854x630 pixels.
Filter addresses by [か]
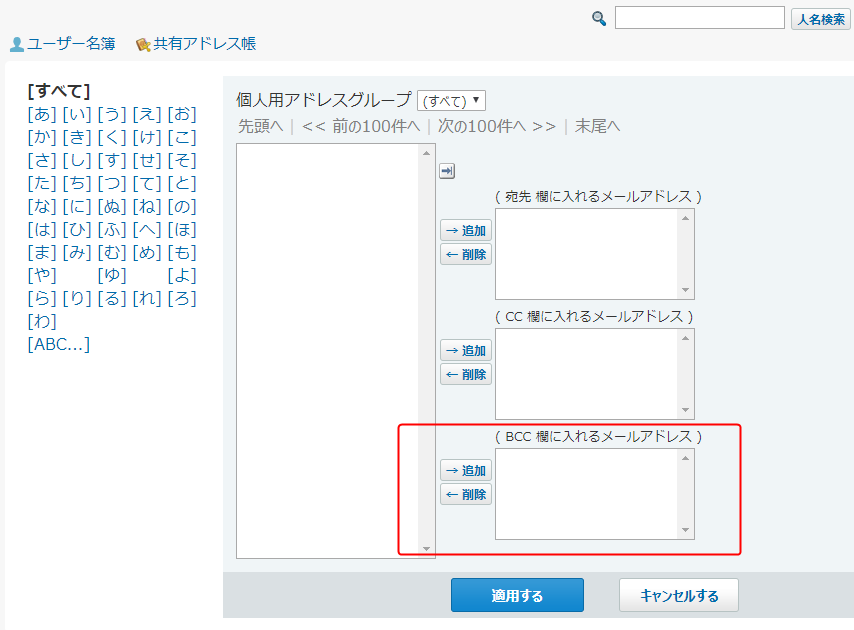42,137
